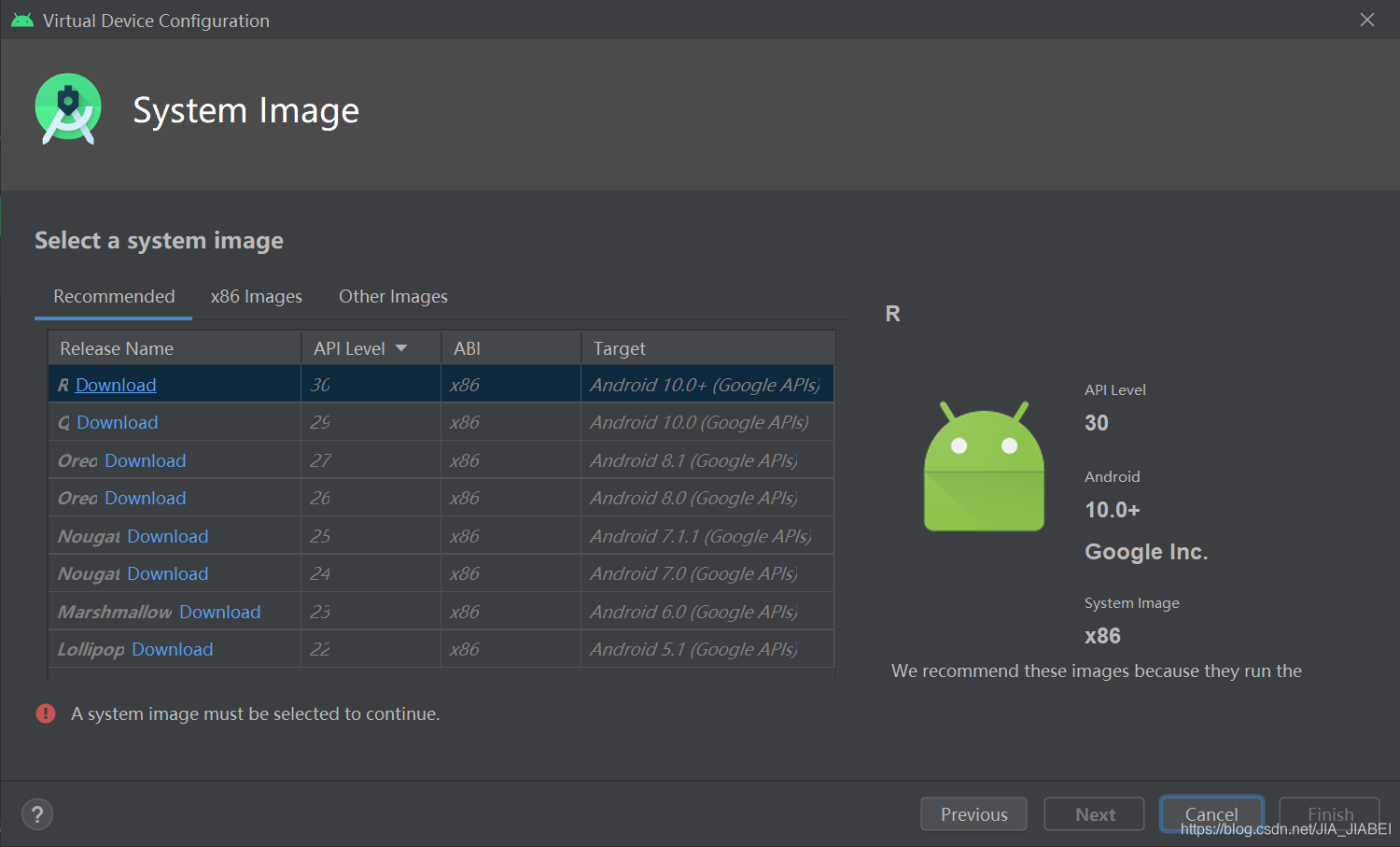Screen dimensions: 1400x847
Task: Download the R system image
Action: (x=116, y=385)
